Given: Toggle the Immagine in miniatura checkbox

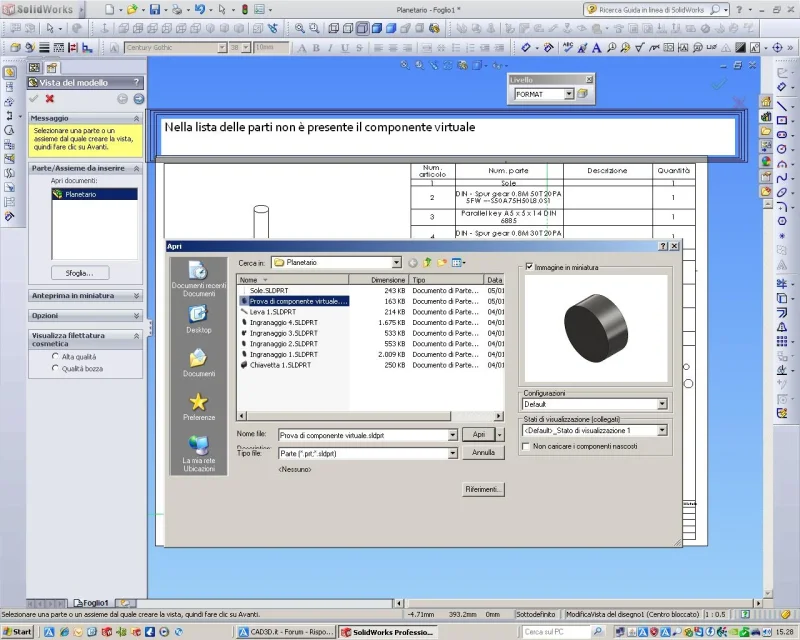Looking at the screenshot, I should point(529,266).
